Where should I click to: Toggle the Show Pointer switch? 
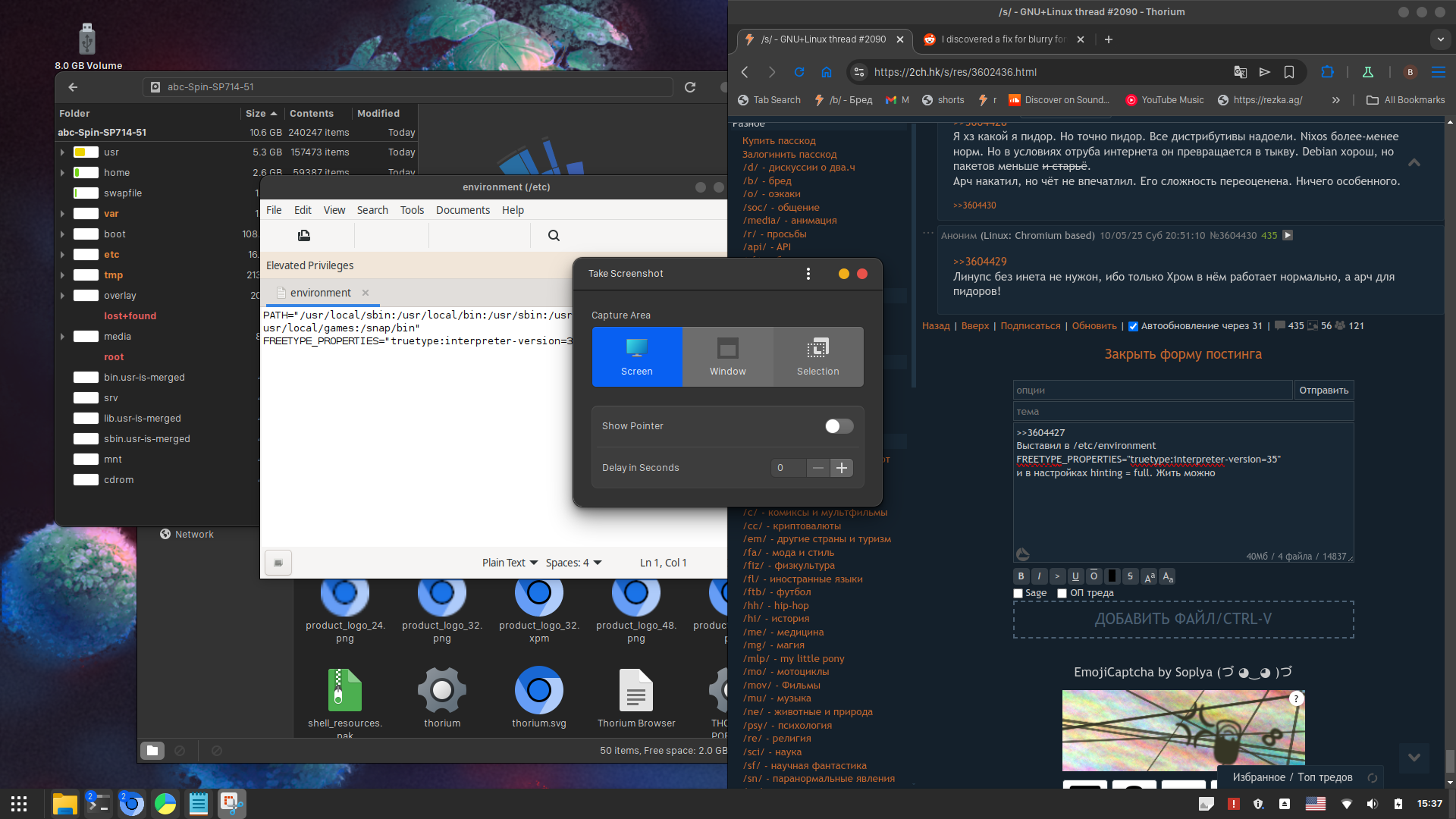coord(839,426)
